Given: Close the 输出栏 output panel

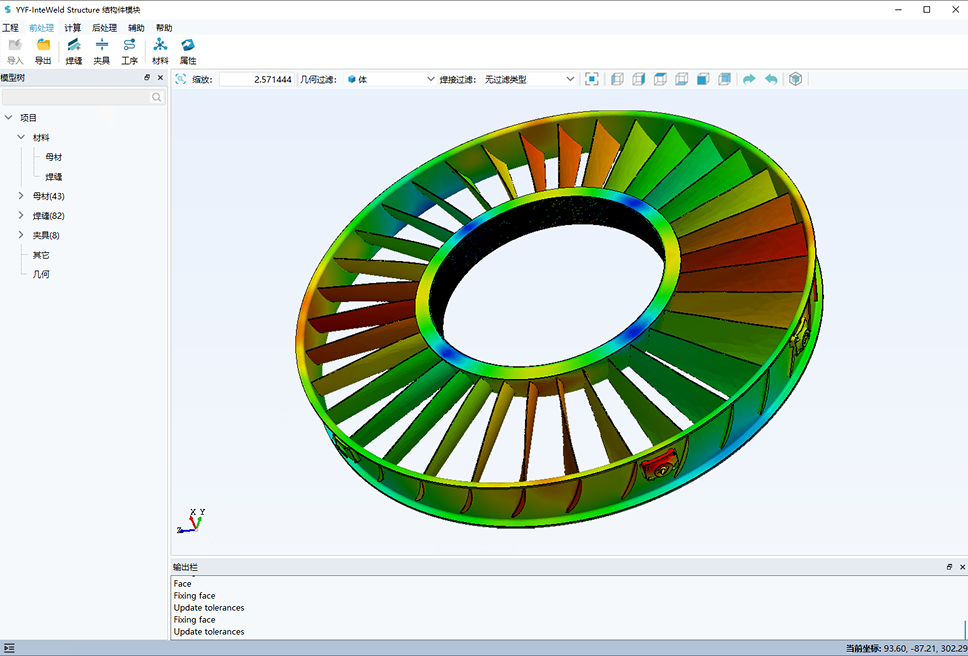Looking at the screenshot, I should [962, 567].
